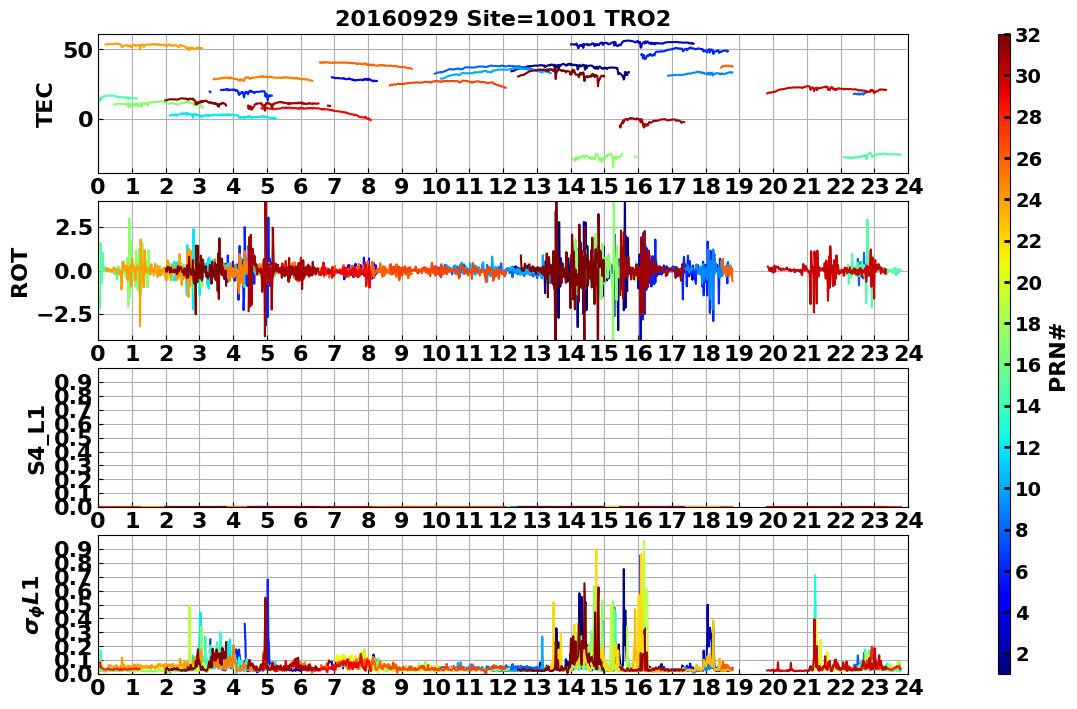Click the "5" x-tick under the bottom panel
The width and height of the screenshot is (1077, 709).
(x=267, y=688)
